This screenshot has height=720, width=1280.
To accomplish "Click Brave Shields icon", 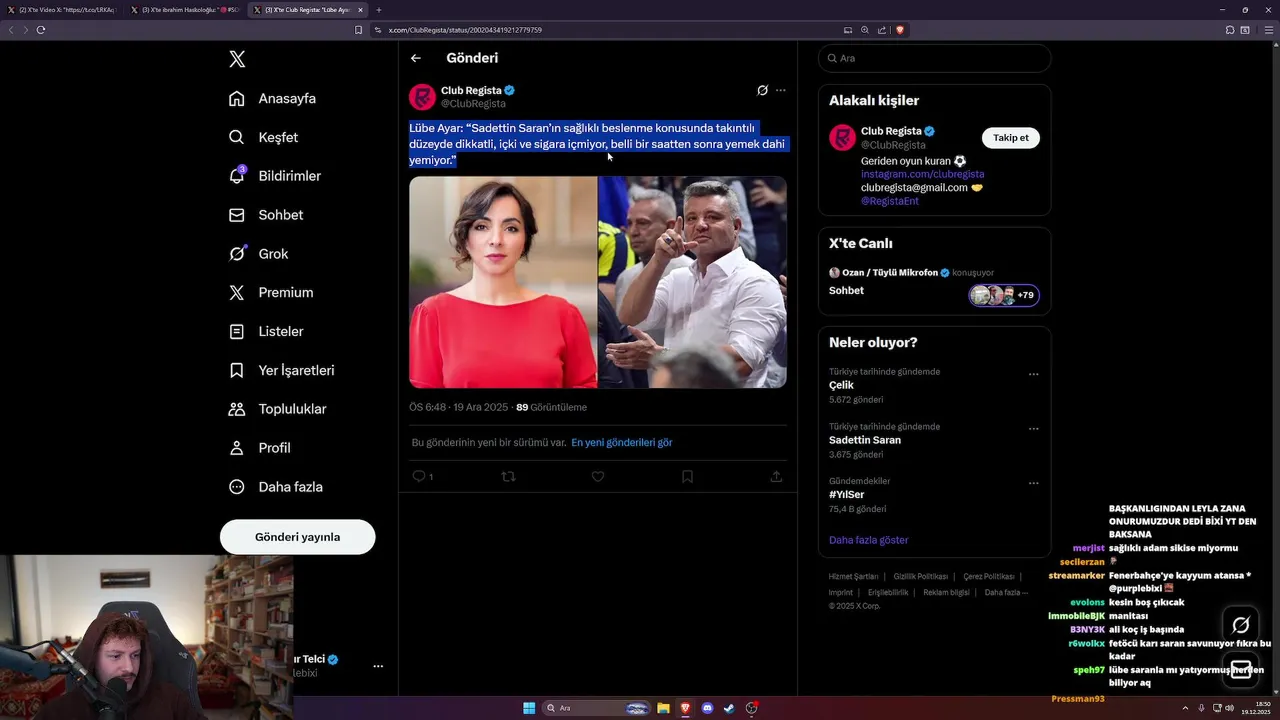I will [900, 30].
